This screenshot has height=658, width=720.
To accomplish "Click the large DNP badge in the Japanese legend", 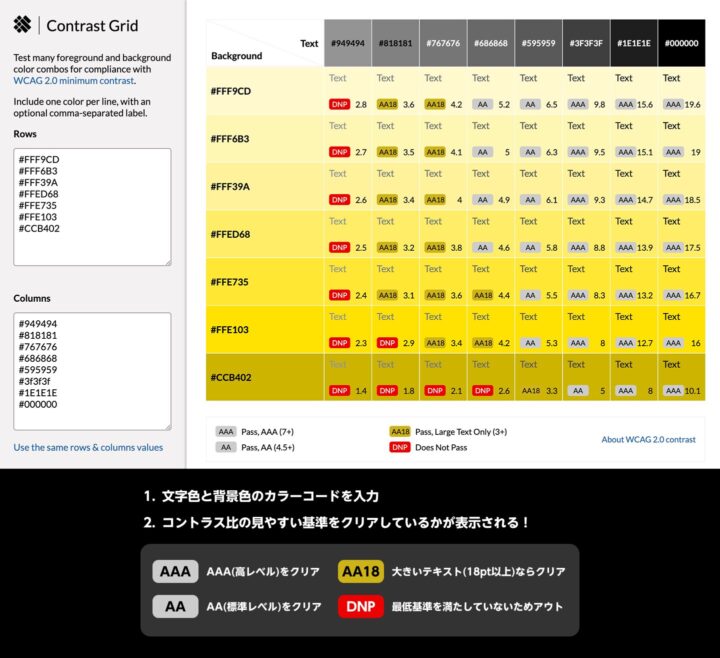I will point(361,607).
